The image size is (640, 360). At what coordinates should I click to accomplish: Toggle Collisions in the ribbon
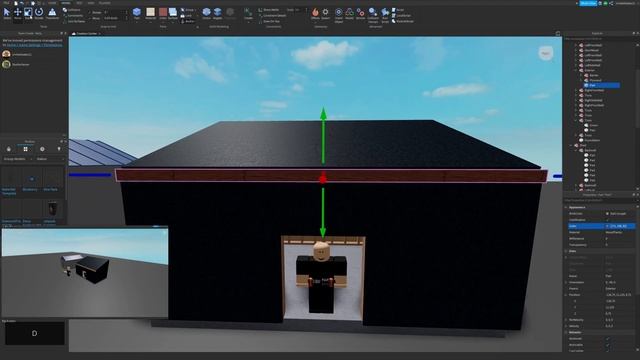72,10
